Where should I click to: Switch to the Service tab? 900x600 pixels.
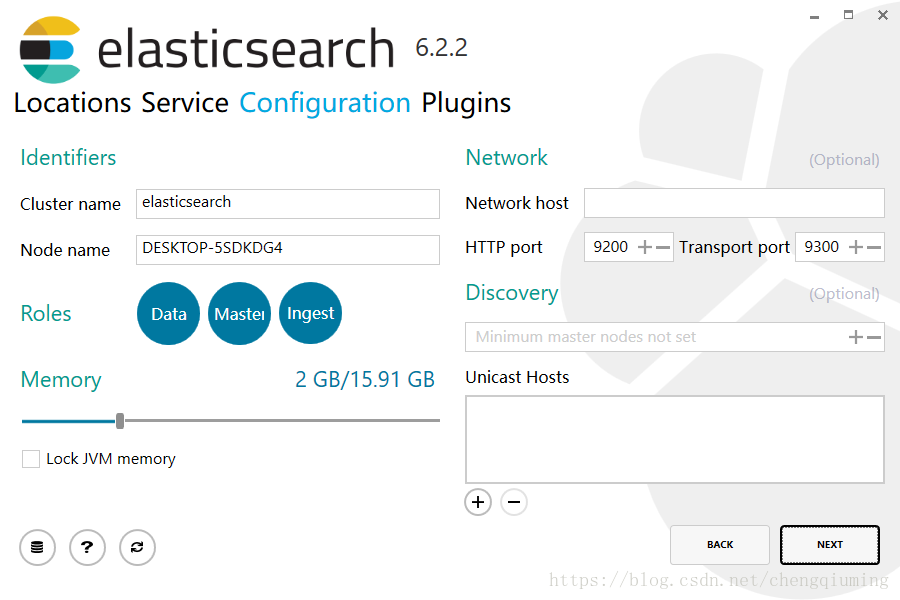185,103
